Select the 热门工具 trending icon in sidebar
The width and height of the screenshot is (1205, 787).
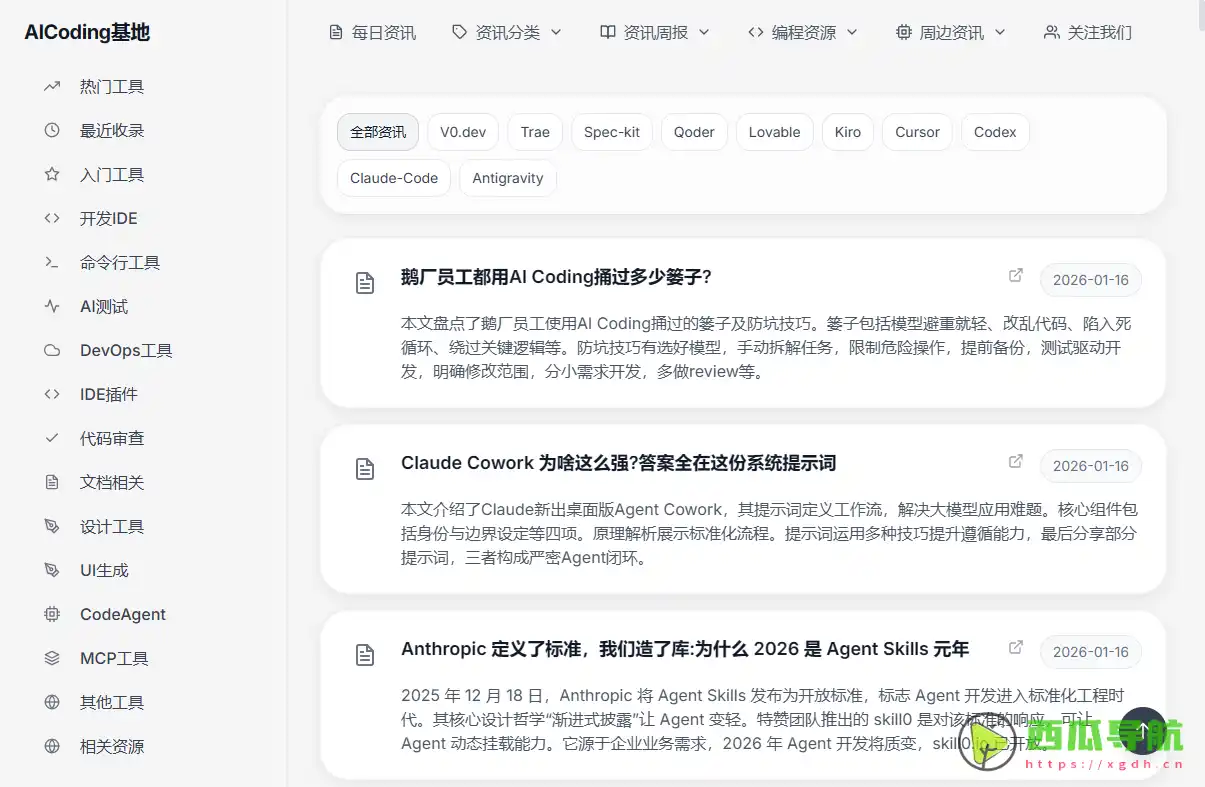click(52, 86)
